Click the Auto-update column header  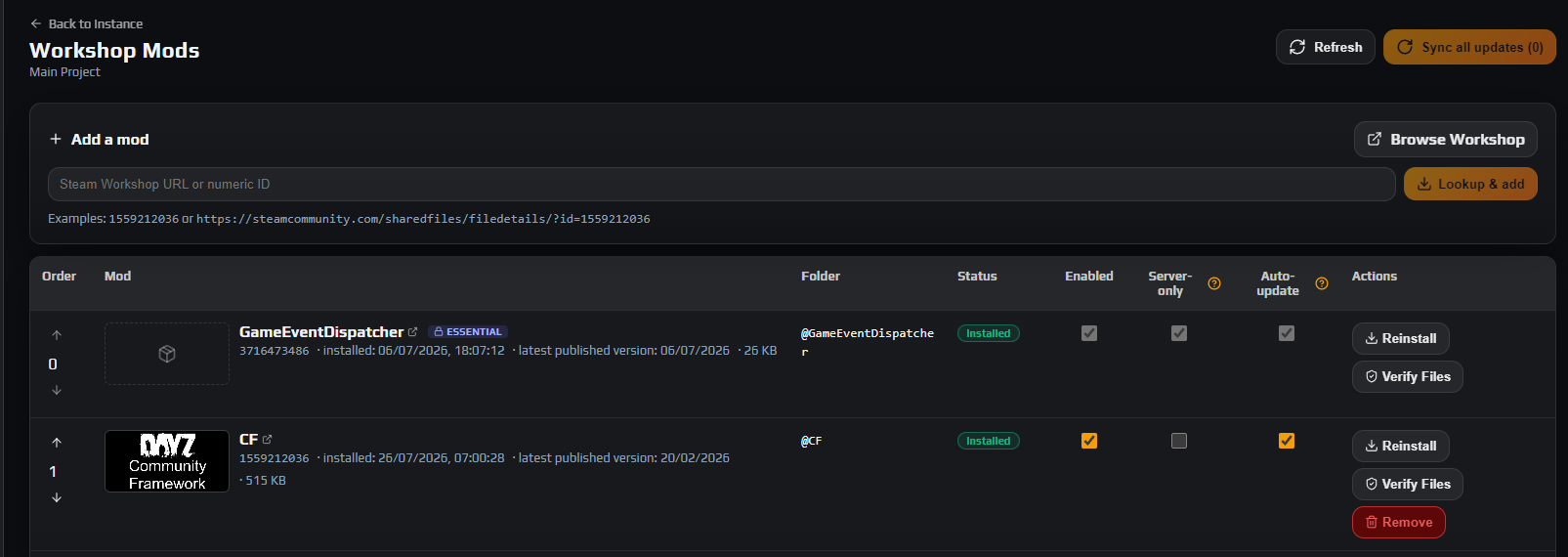click(1278, 283)
